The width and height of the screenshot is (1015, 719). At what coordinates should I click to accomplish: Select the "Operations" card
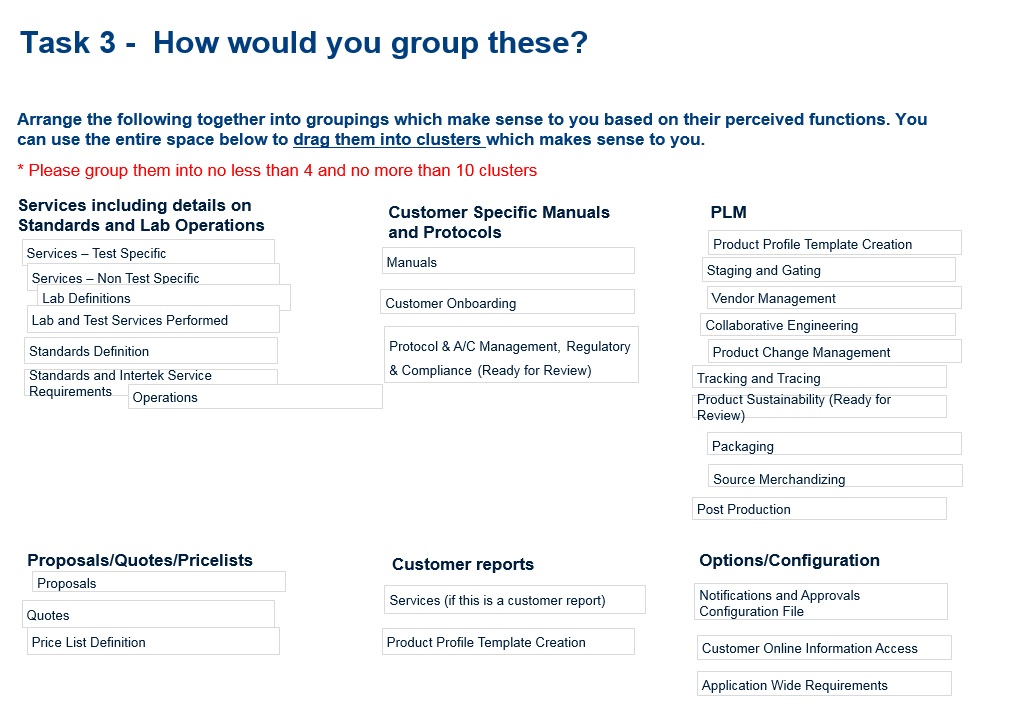[255, 397]
